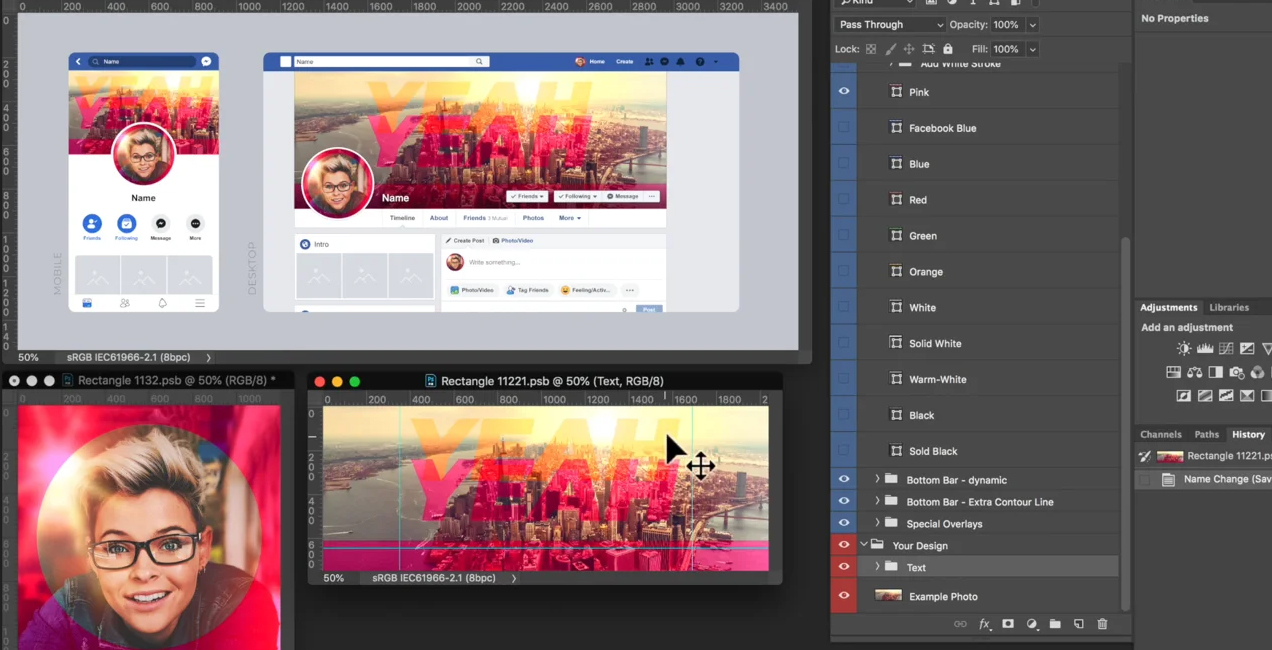This screenshot has height=650, width=1272.
Task: Add a Black & White adjustment
Action: (x=1216, y=372)
